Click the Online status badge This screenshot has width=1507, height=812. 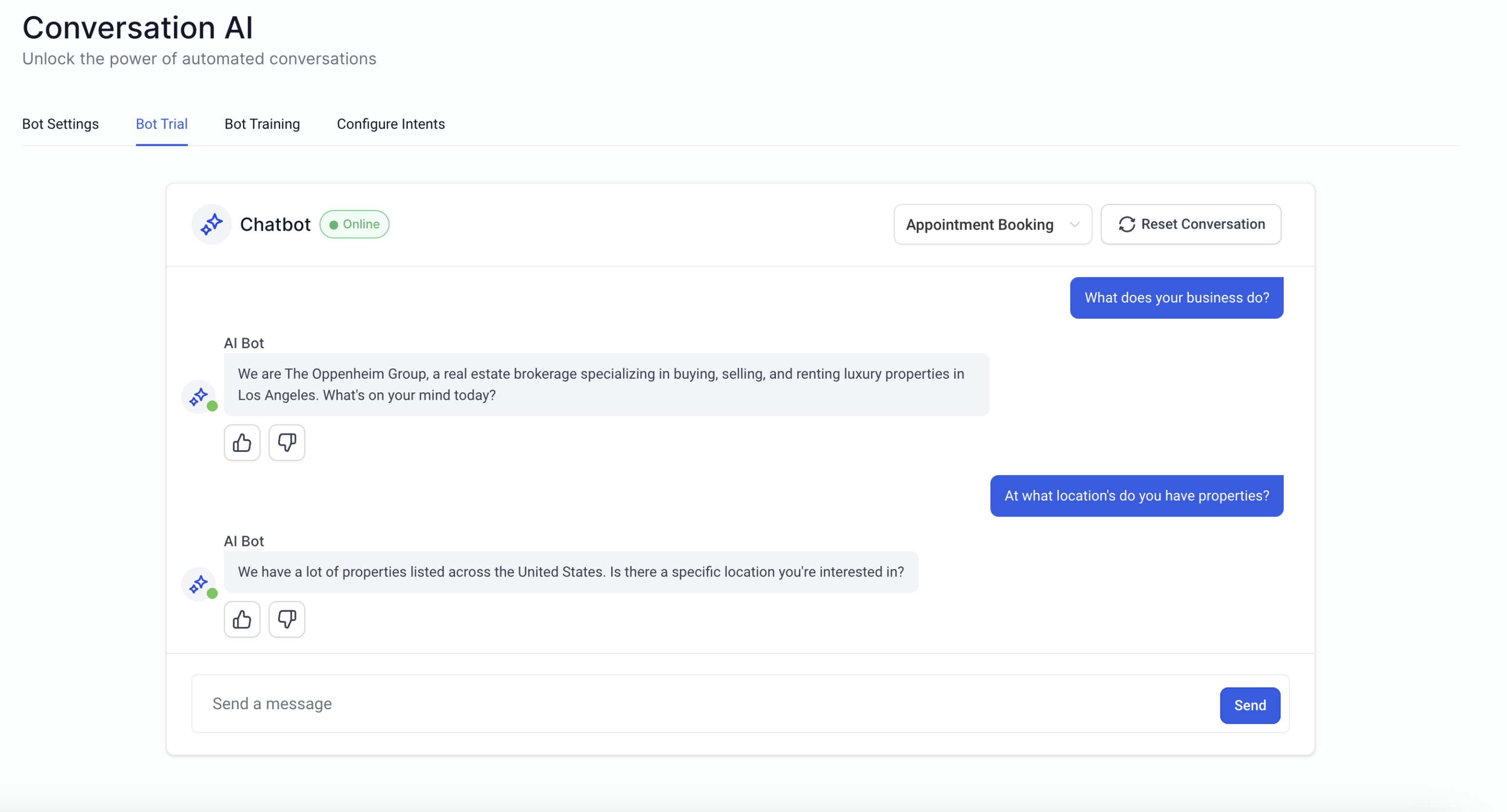pos(354,225)
